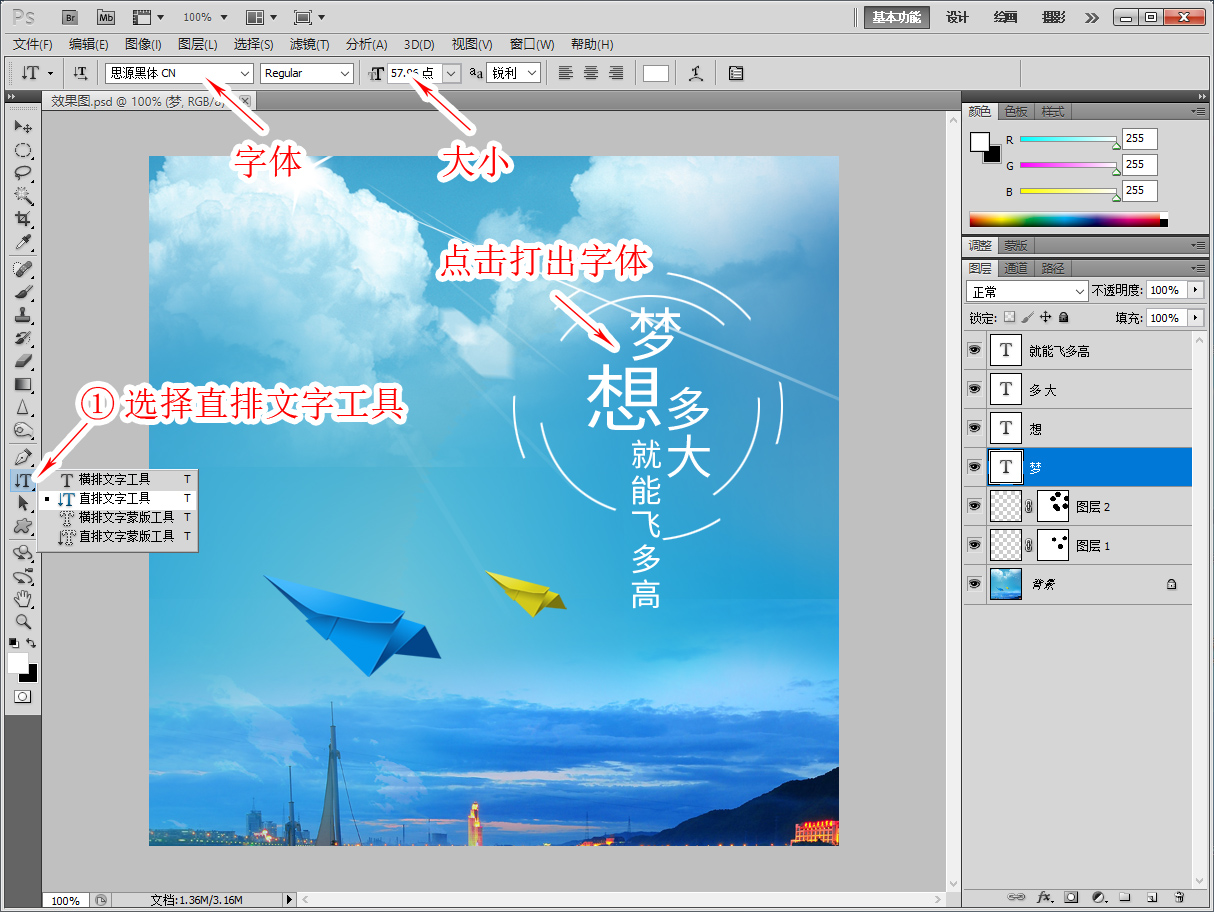This screenshot has height=912, width=1214.
Task: Launch Adobe Bridge from Br icon
Action: 70,17
